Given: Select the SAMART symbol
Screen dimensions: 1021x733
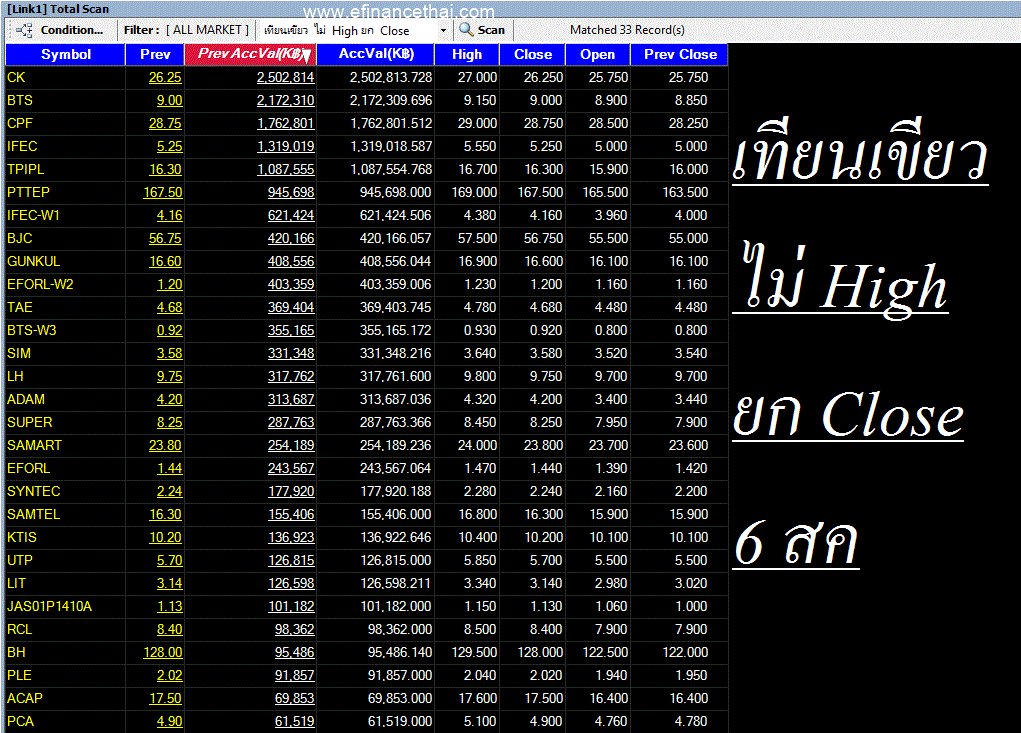Looking at the screenshot, I should (35, 445).
